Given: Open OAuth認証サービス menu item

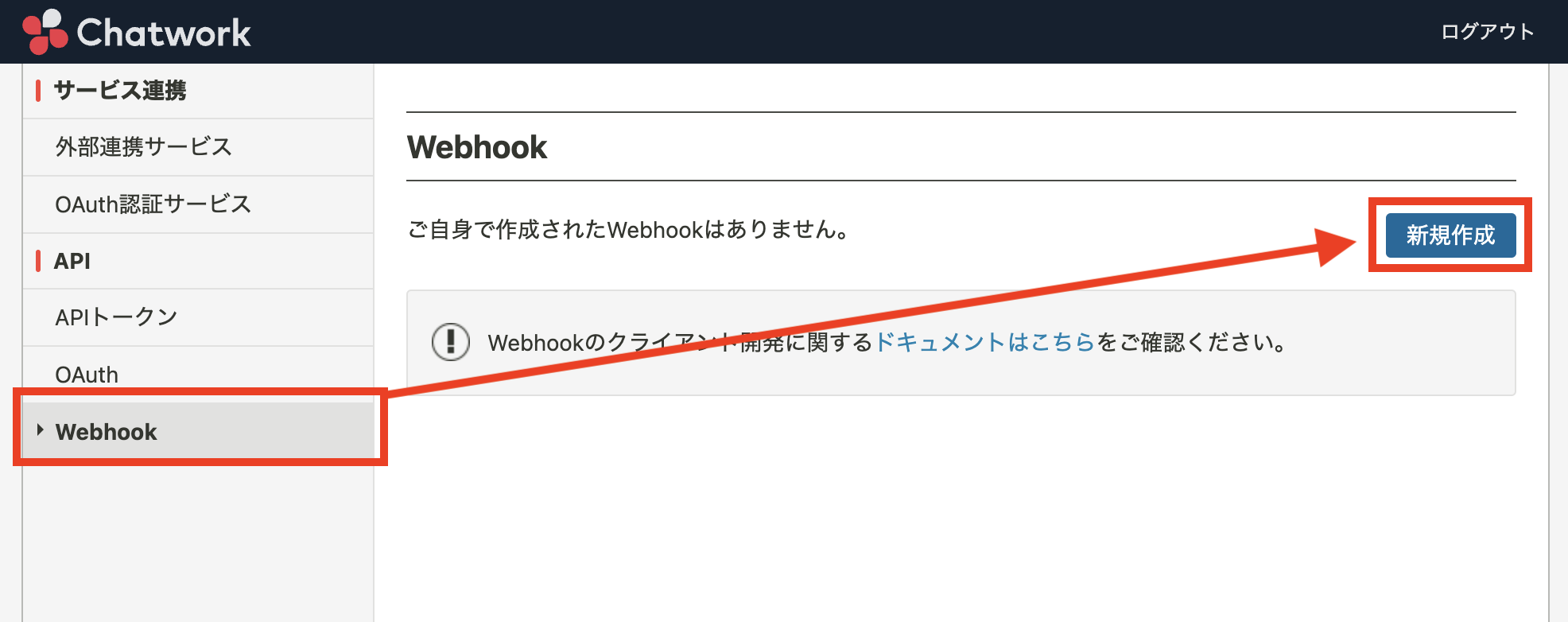Looking at the screenshot, I should click(198, 204).
